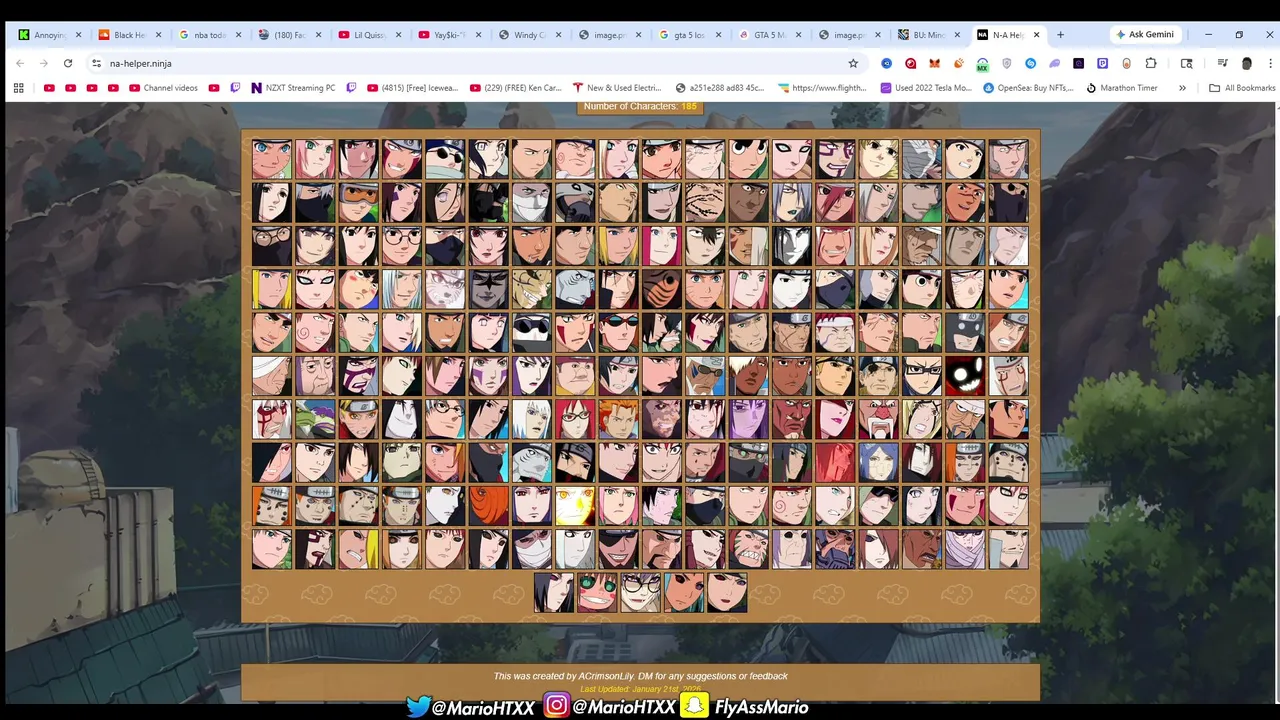Switch to the gta 5 los tab

click(689, 35)
